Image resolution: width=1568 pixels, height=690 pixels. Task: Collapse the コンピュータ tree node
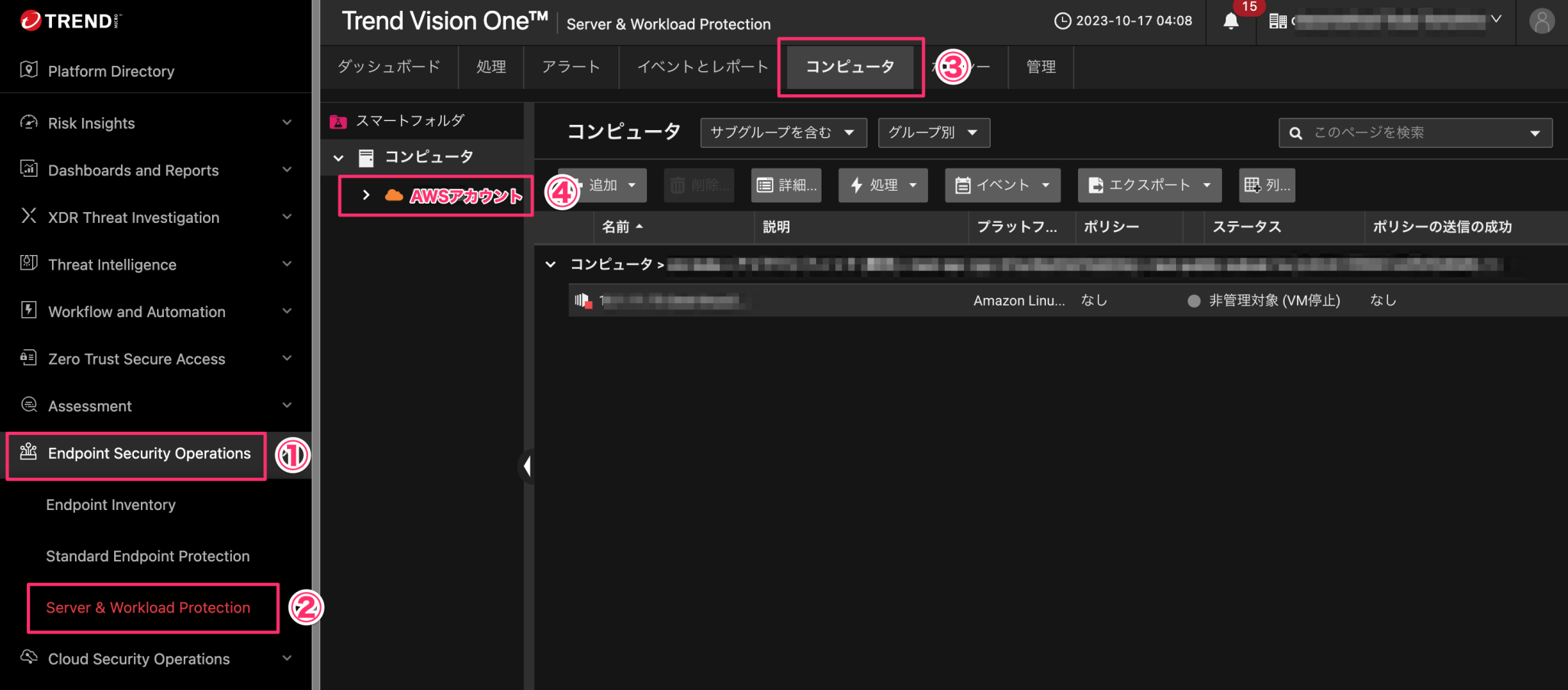(x=339, y=157)
